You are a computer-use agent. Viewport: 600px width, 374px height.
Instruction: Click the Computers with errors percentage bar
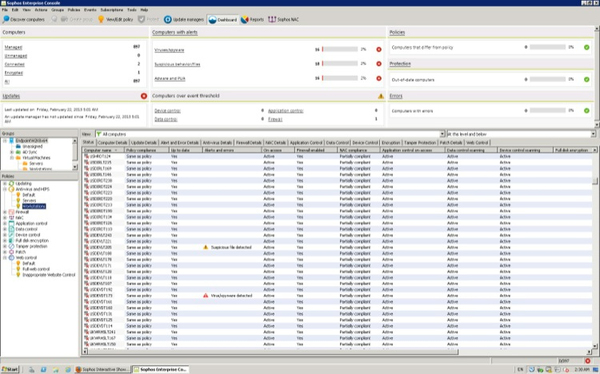pyautogui.click(x=548, y=110)
